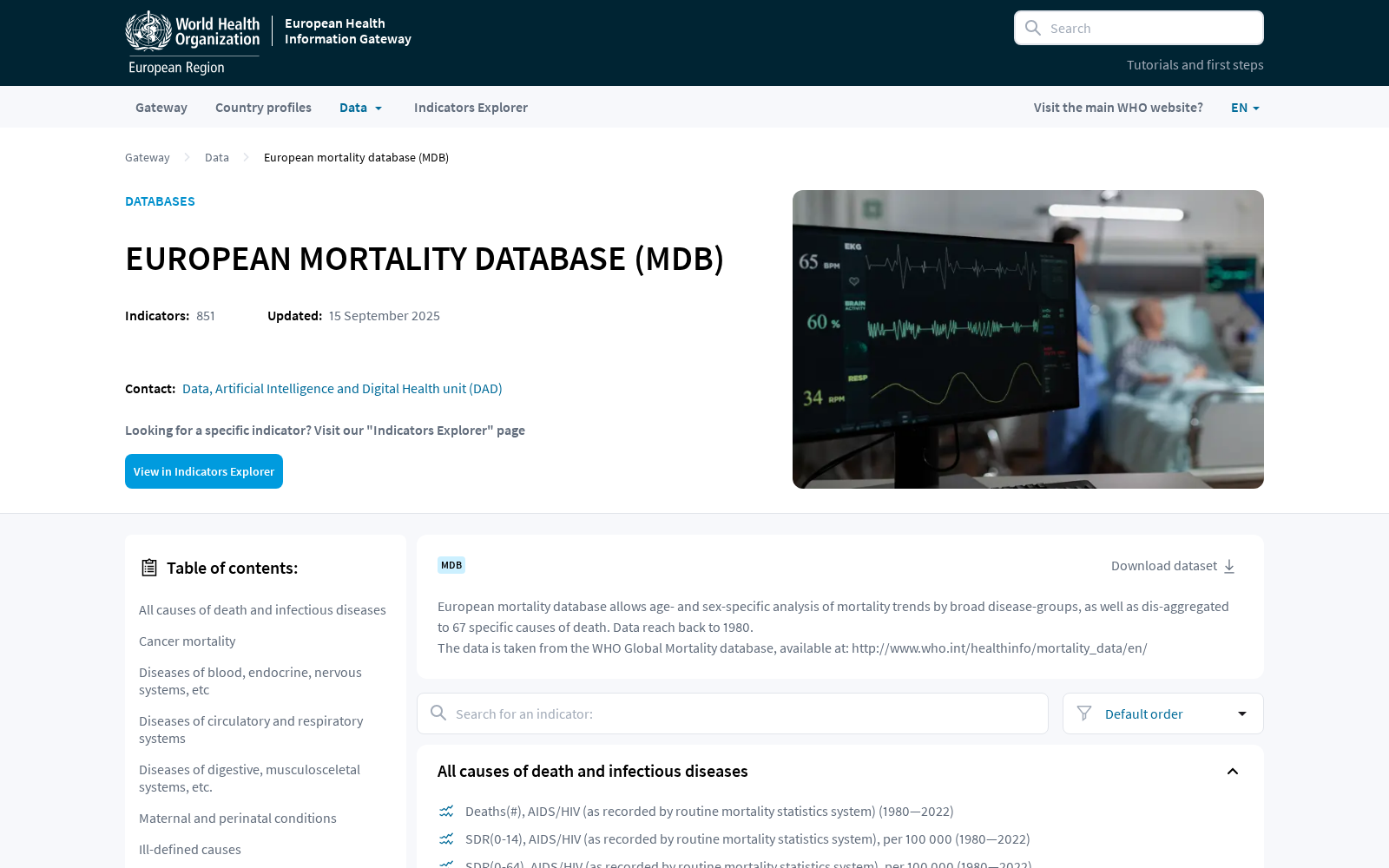Click the Indicators 851 count text
The width and height of the screenshot is (1389, 868).
click(x=170, y=316)
